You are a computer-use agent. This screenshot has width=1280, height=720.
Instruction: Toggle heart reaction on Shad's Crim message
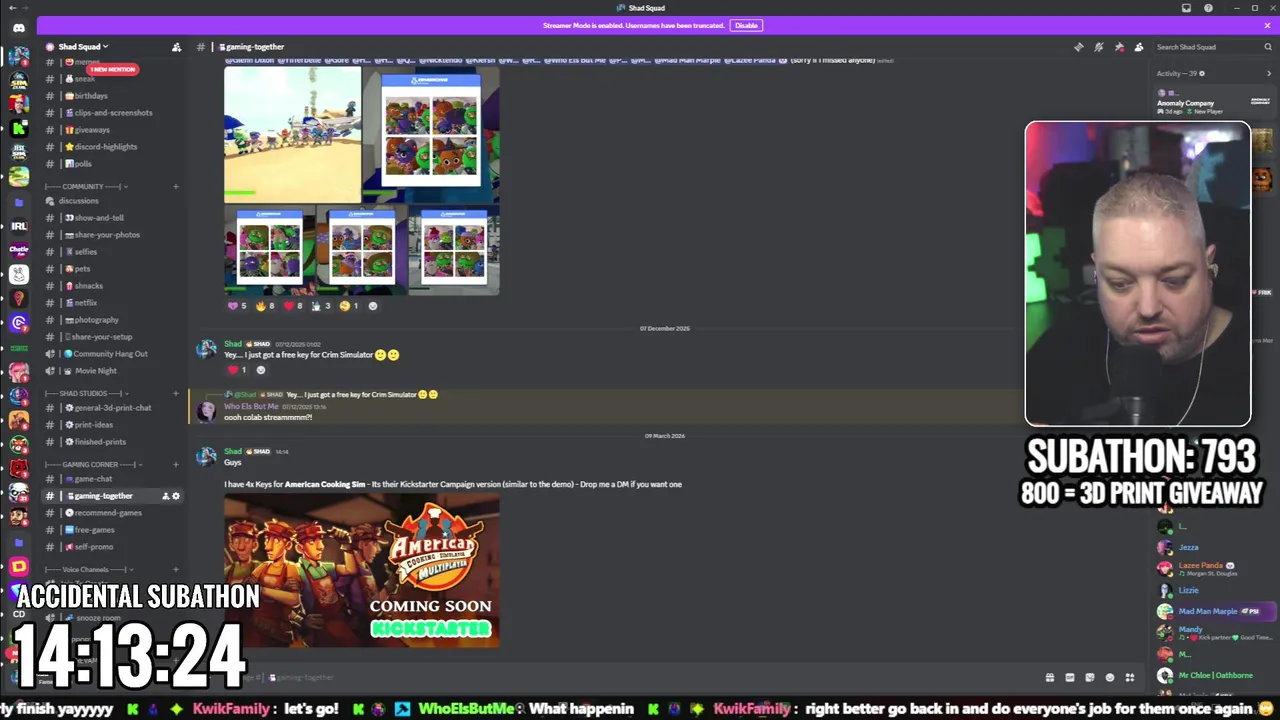pos(238,370)
